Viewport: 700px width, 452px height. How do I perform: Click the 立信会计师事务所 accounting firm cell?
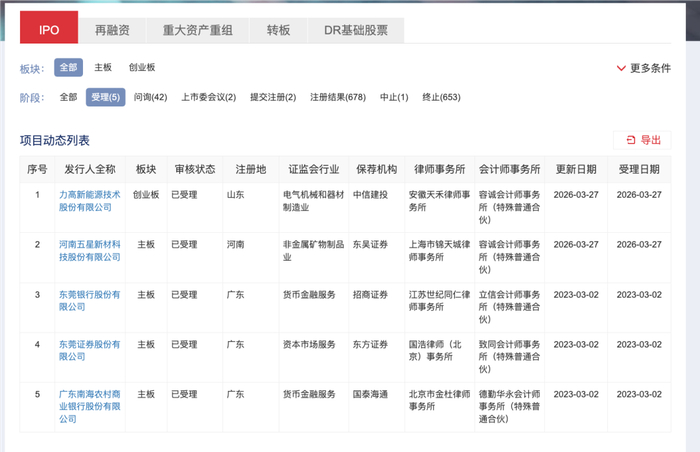coord(509,307)
